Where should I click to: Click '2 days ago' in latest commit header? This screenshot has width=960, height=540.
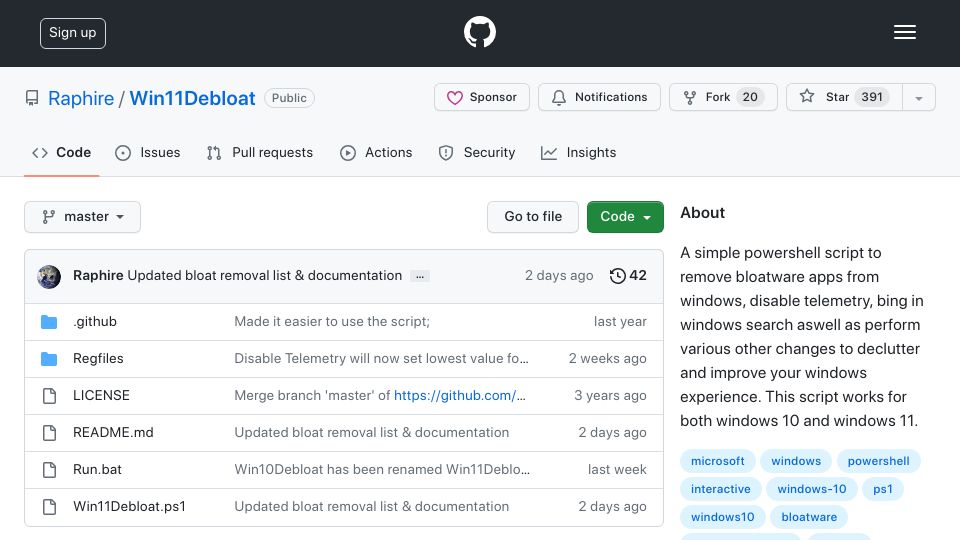pos(559,276)
